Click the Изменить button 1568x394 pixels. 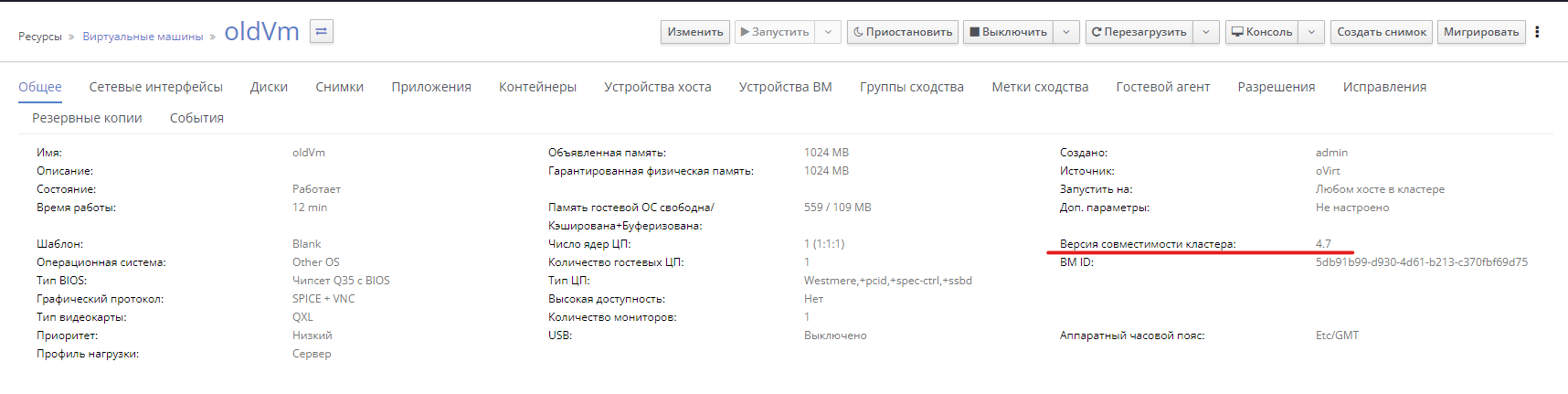695,32
